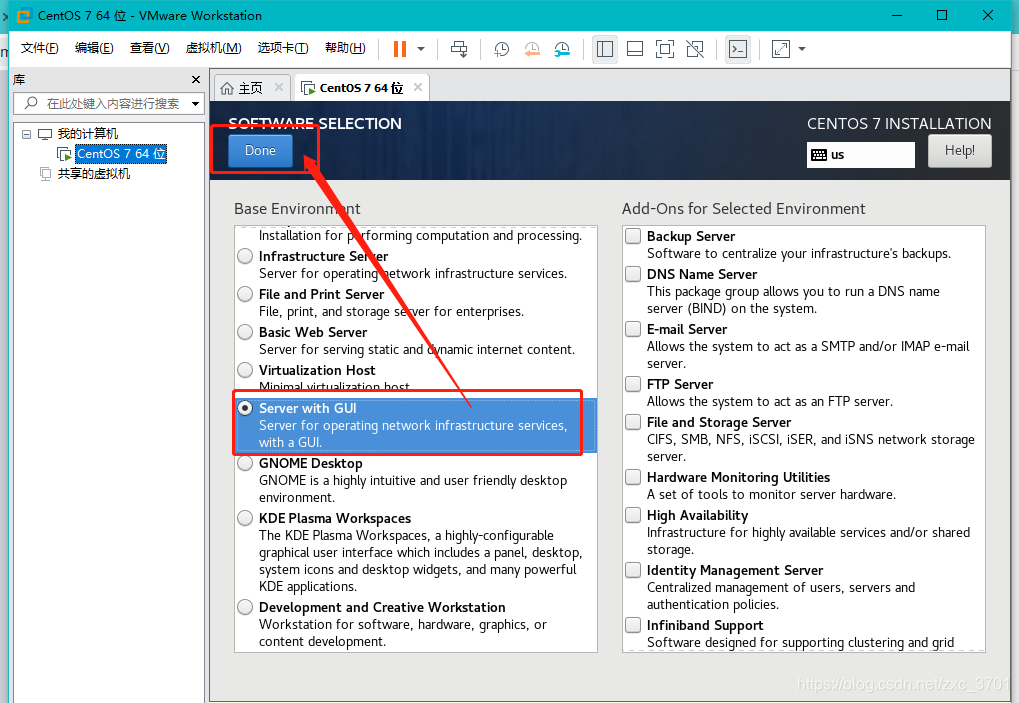This screenshot has height=703, width=1019.
Task: Select Basic Web Server radio button
Action: [x=245, y=332]
